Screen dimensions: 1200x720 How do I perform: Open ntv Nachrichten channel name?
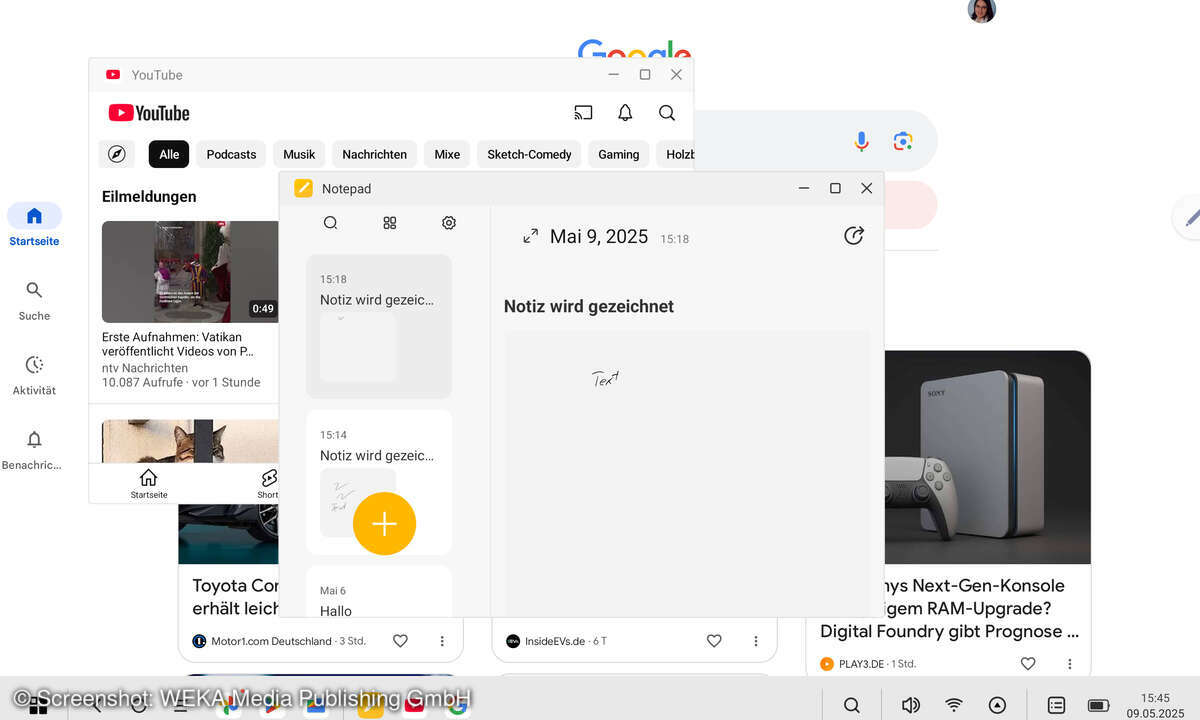(144, 368)
